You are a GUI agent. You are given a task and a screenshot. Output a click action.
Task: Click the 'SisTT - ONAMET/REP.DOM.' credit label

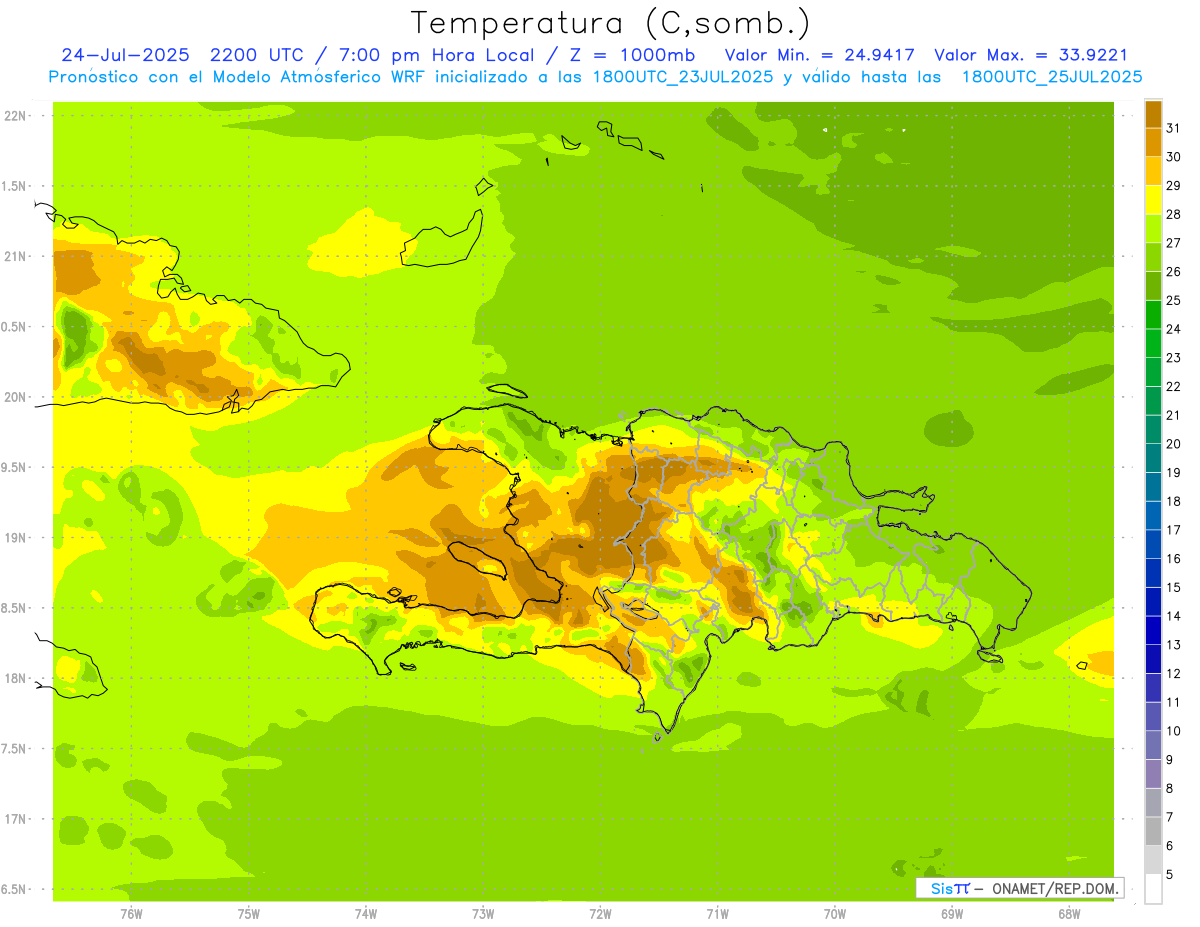(1019, 888)
